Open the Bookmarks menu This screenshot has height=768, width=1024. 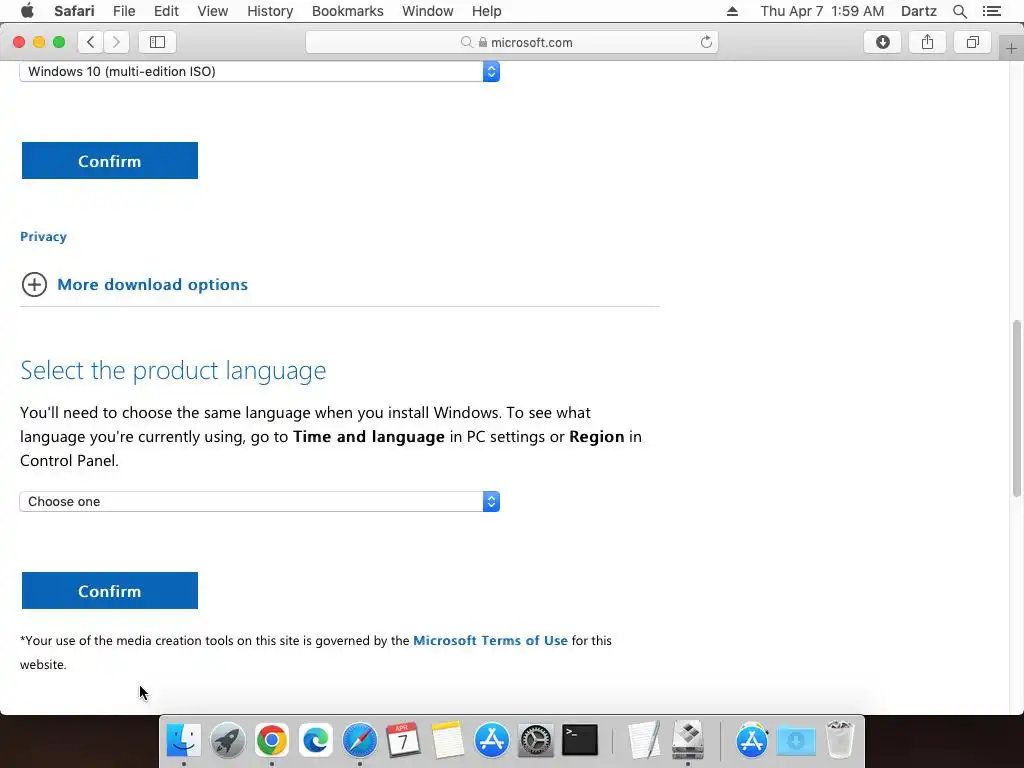click(347, 11)
